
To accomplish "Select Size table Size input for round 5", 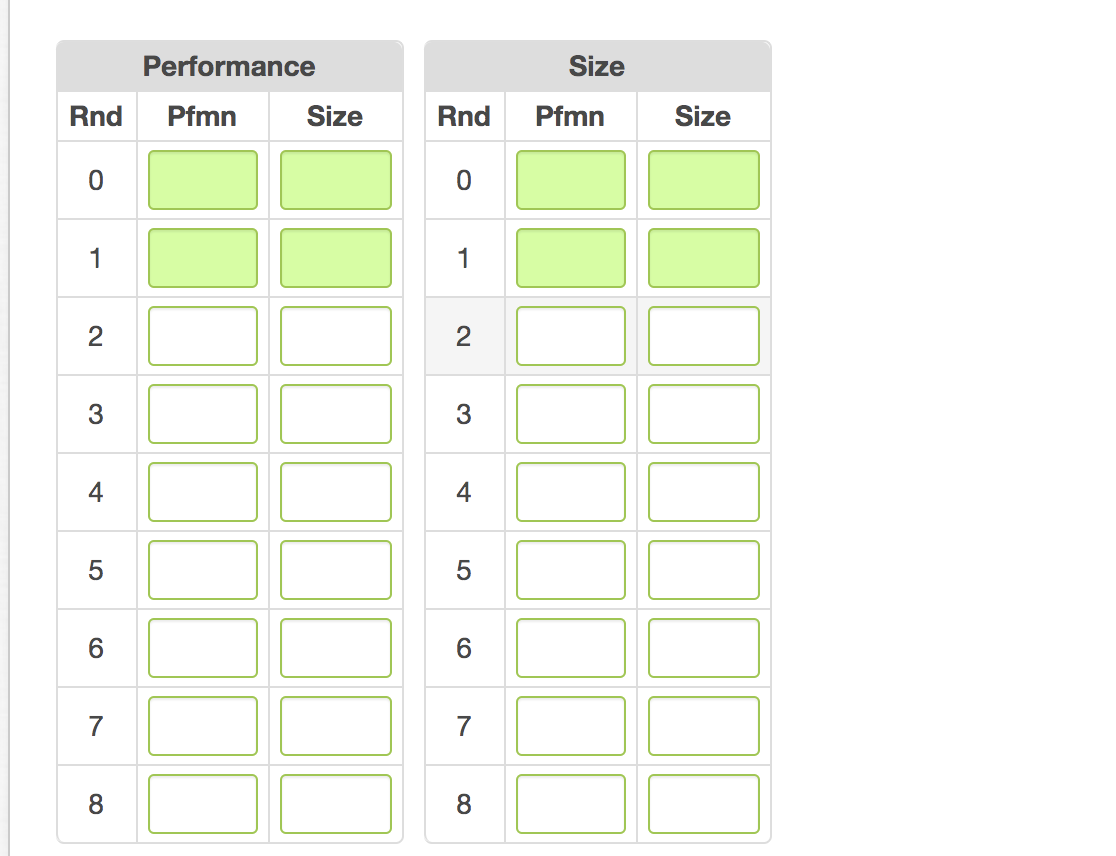I will click(703, 570).
